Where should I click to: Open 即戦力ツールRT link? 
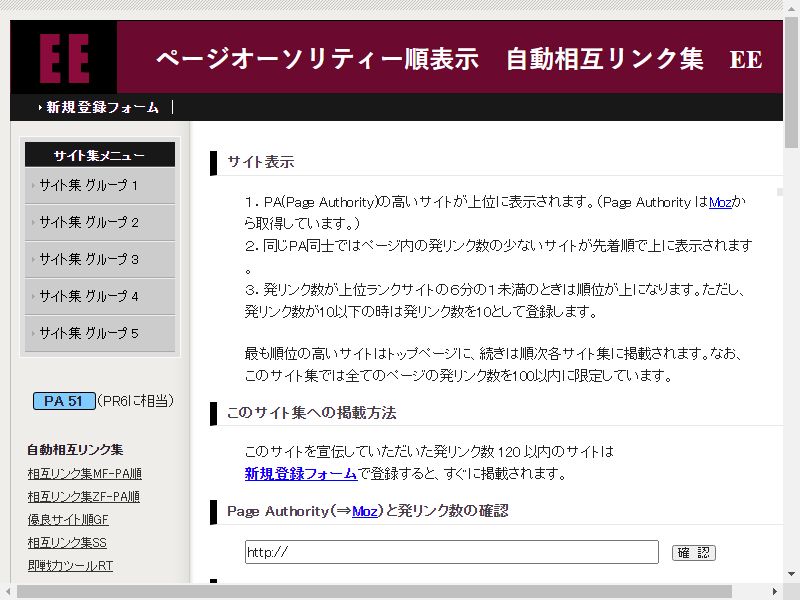pos(70,566)
